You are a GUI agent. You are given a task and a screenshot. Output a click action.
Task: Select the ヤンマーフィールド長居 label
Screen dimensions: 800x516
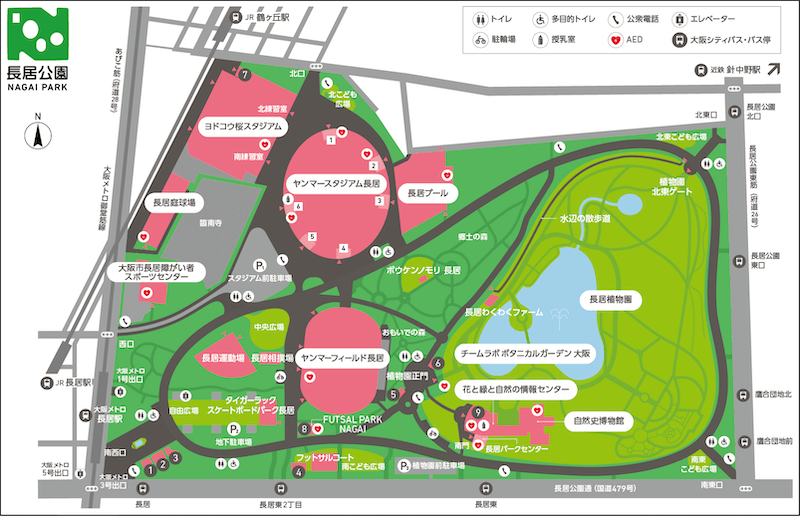pos(342,358)
